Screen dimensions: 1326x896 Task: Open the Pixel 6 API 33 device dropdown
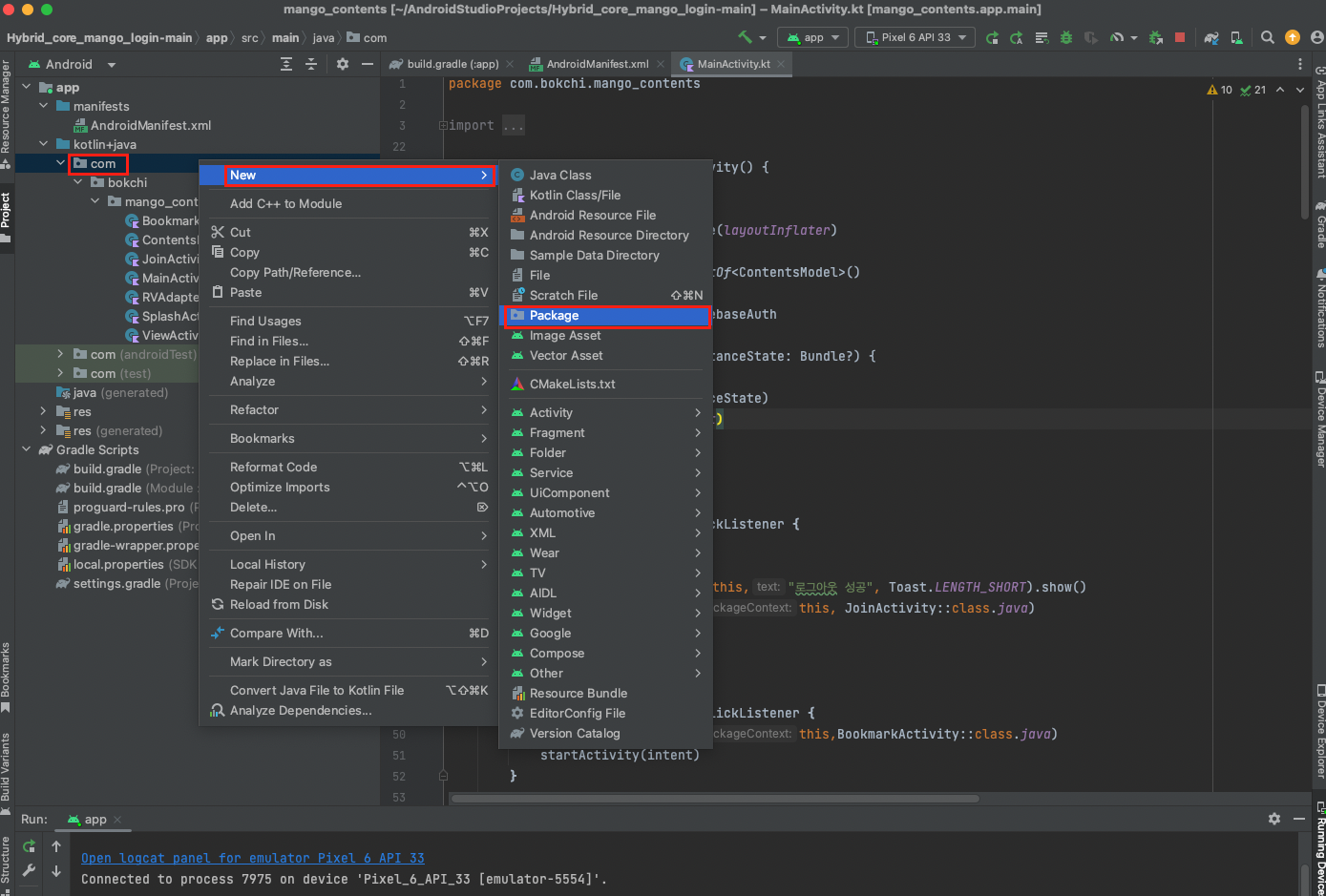(x=916, y=37)
